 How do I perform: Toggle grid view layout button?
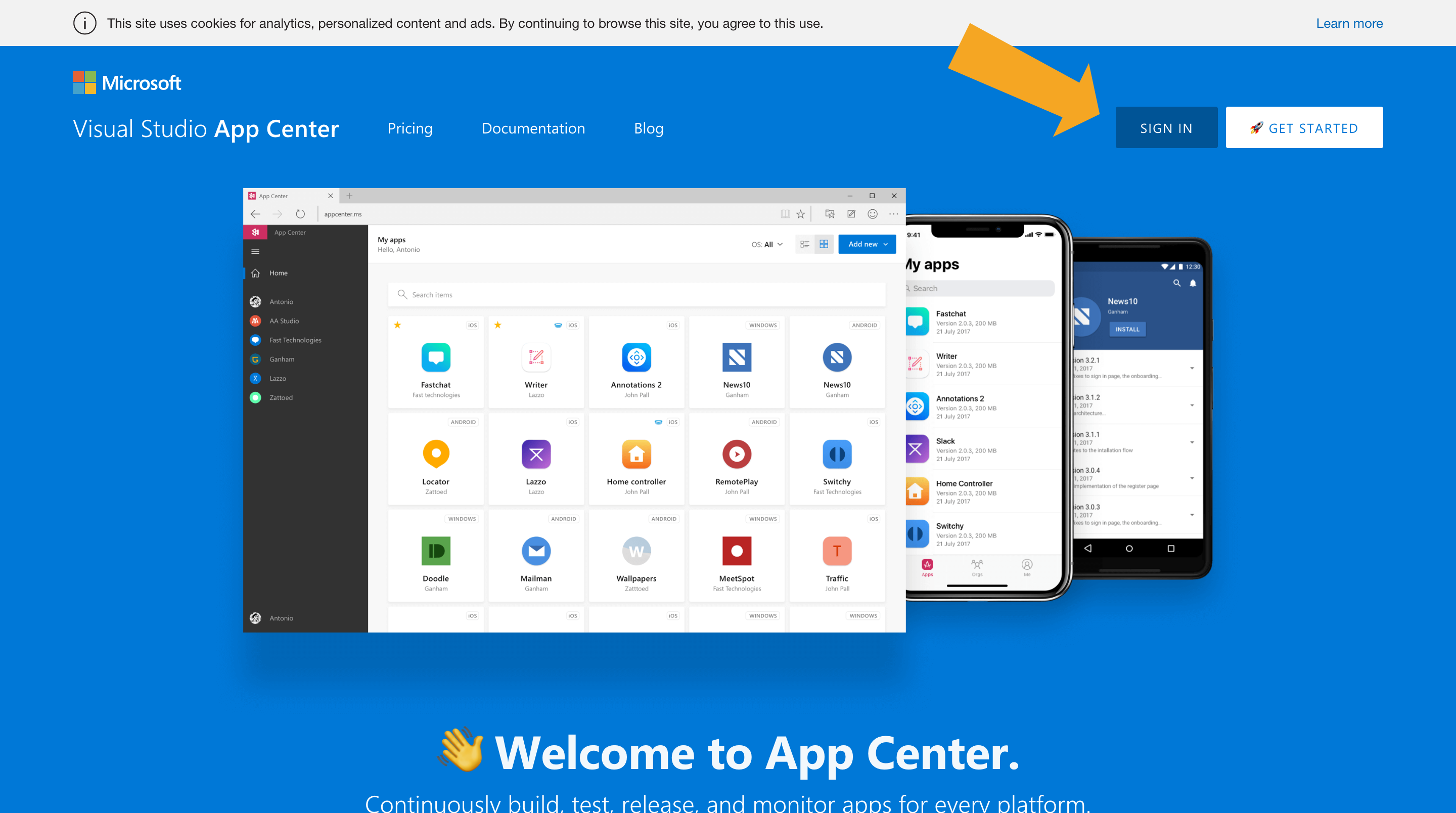[x=823, y=244]
